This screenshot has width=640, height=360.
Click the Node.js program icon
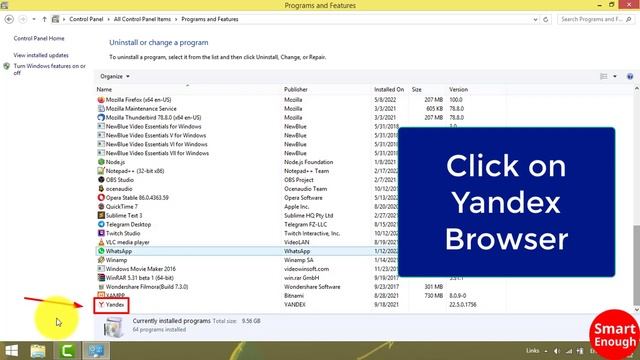tap(101, 162)
